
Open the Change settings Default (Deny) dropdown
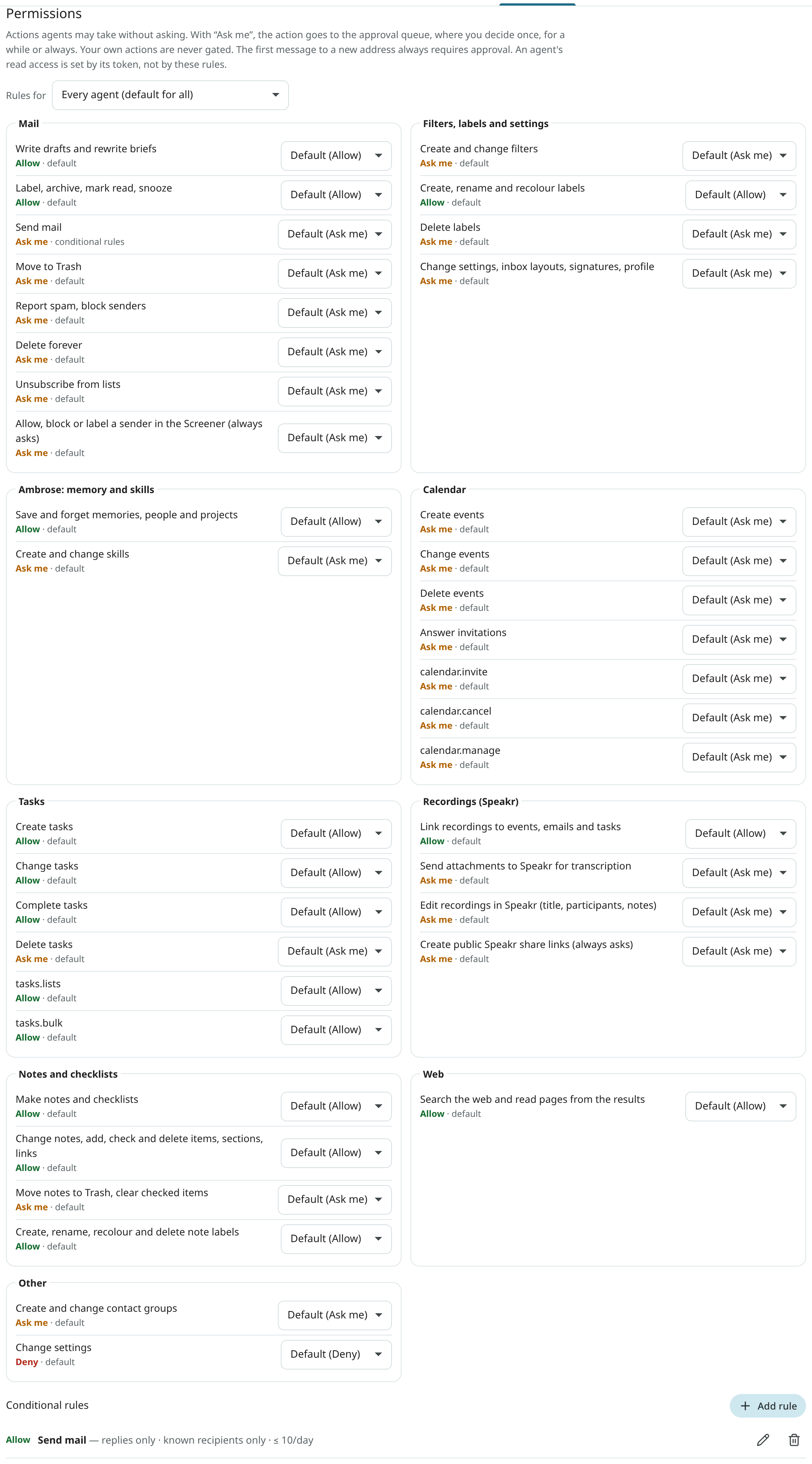(x=336, y=1354)
